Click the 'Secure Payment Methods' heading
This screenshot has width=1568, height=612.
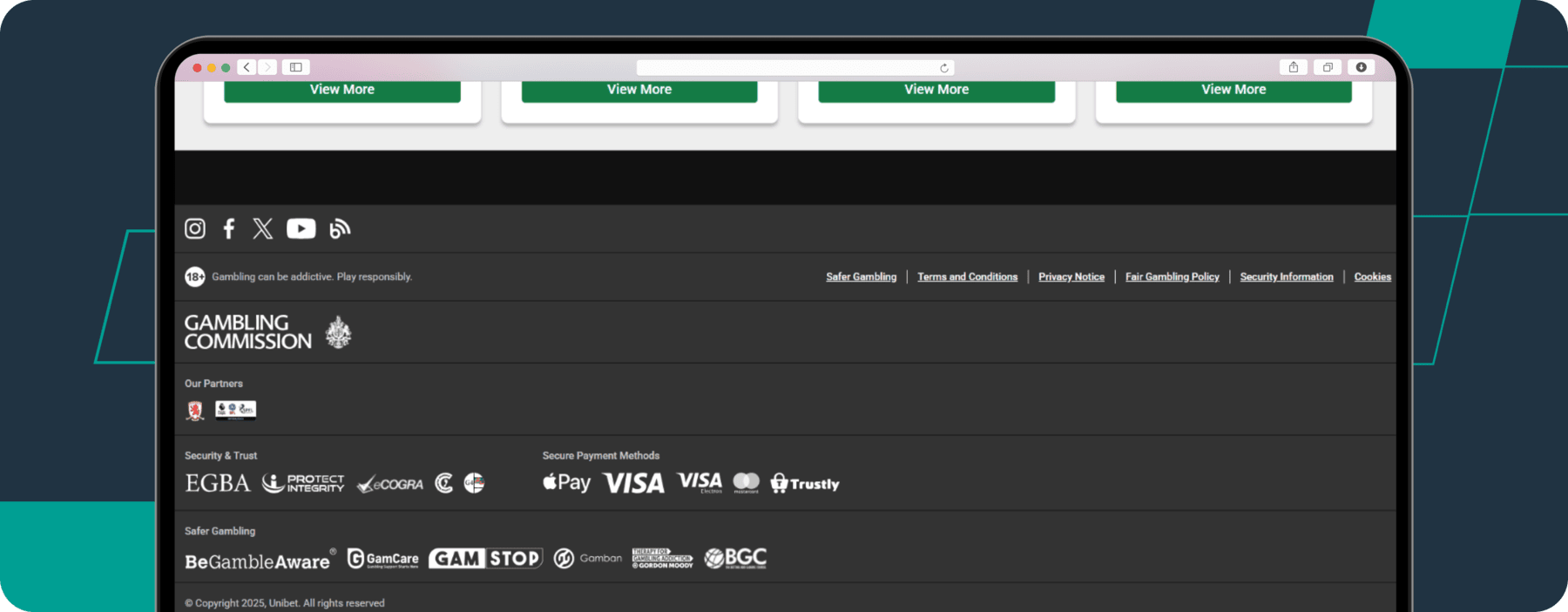(x=600, y=455)
